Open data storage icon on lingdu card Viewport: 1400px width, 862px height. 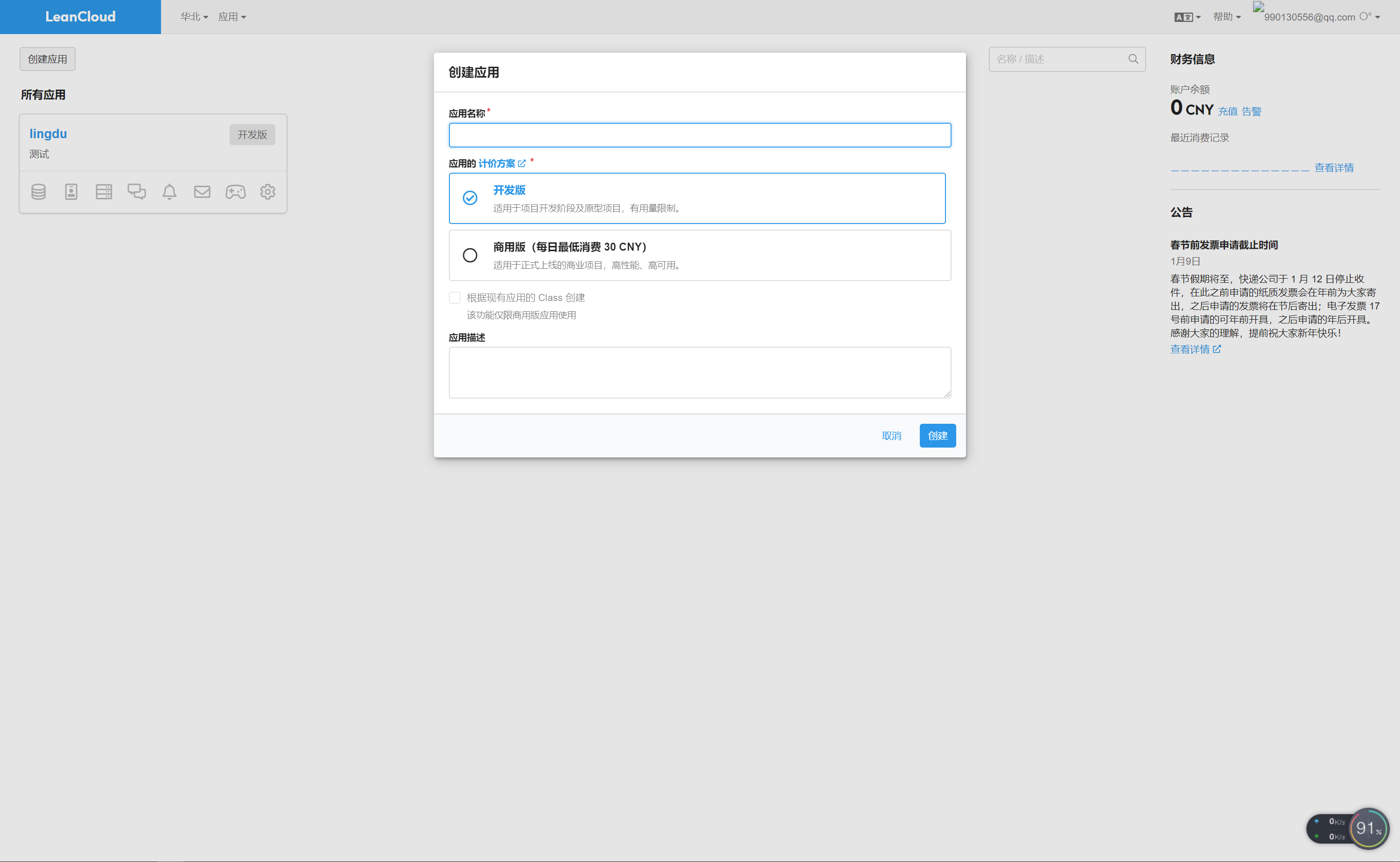[38, 191]
